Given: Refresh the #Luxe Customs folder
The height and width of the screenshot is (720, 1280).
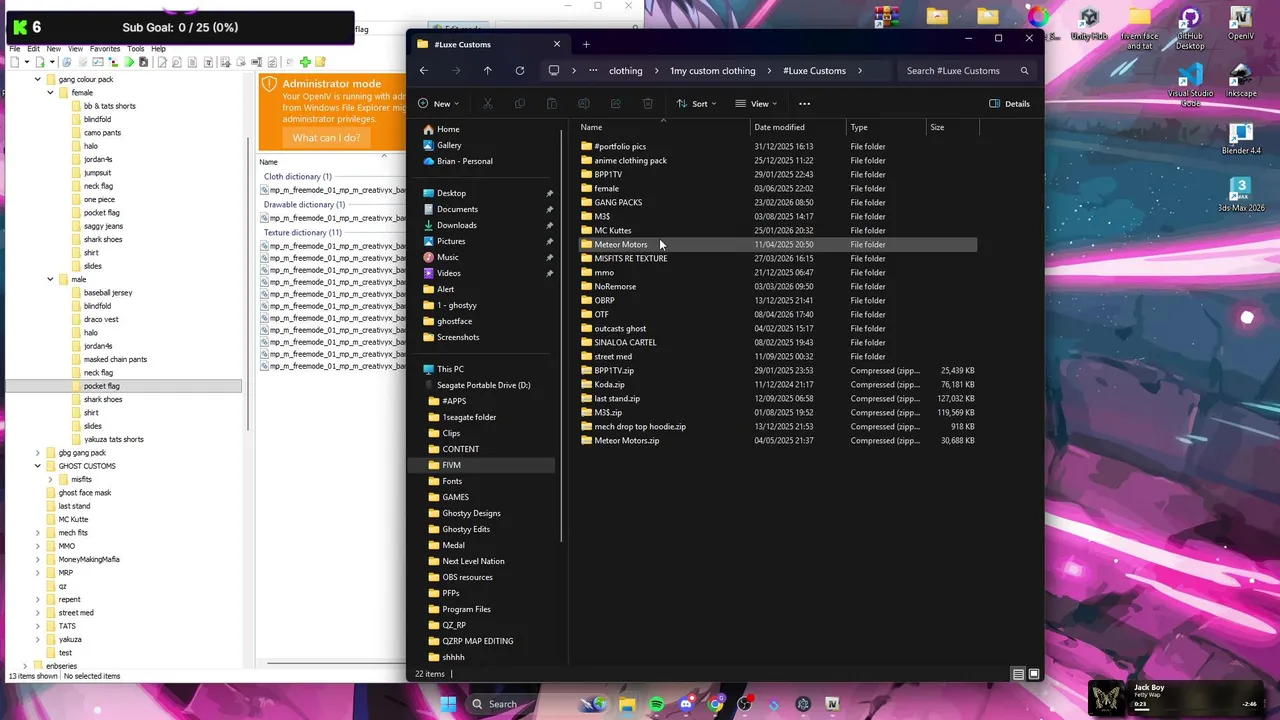Looking at the screenshot, I should click(519, 71).
